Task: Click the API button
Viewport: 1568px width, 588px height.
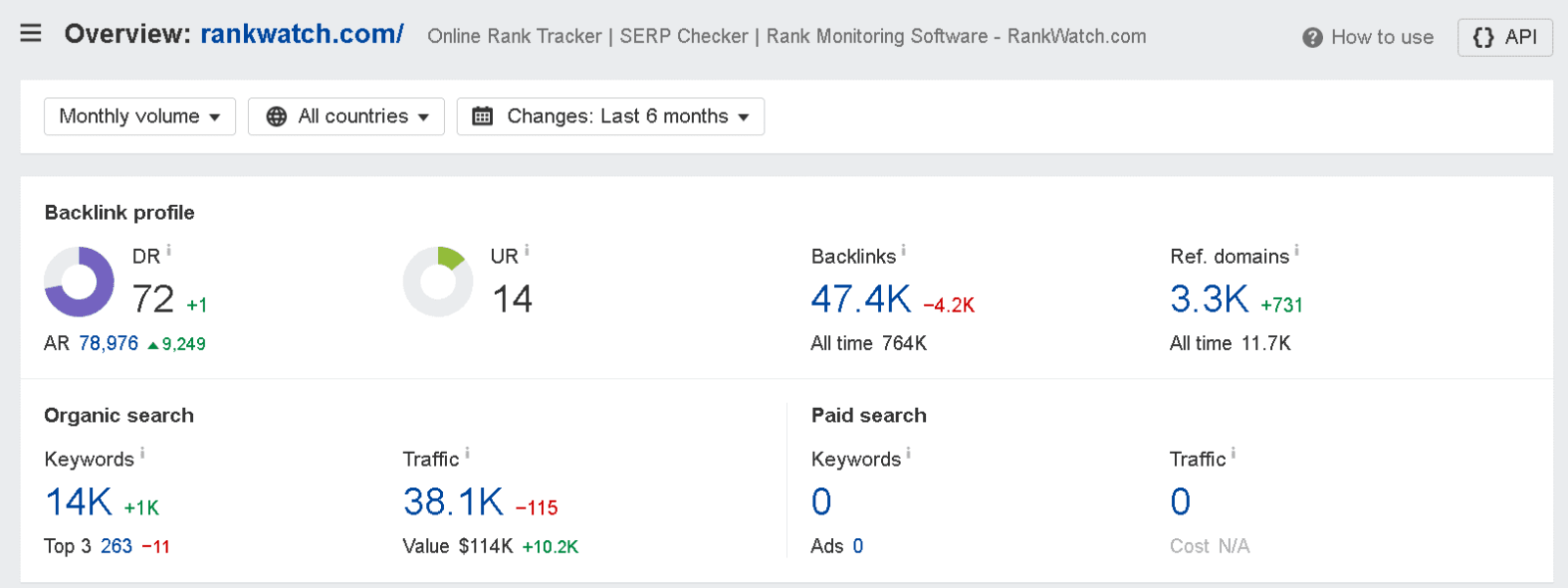Action: pos(1505,37)
